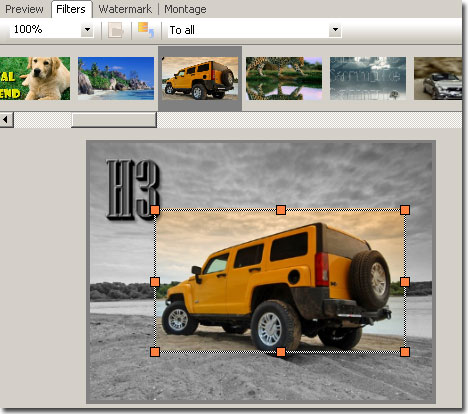Click the middle-left selection handle

click(155, 282)
